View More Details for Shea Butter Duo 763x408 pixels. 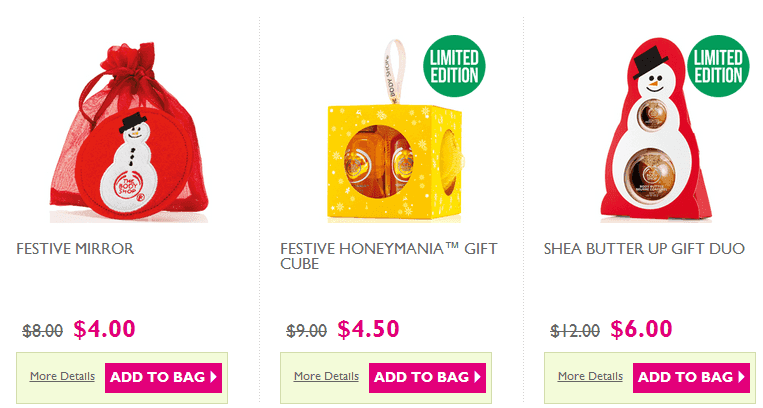(590, 376)
